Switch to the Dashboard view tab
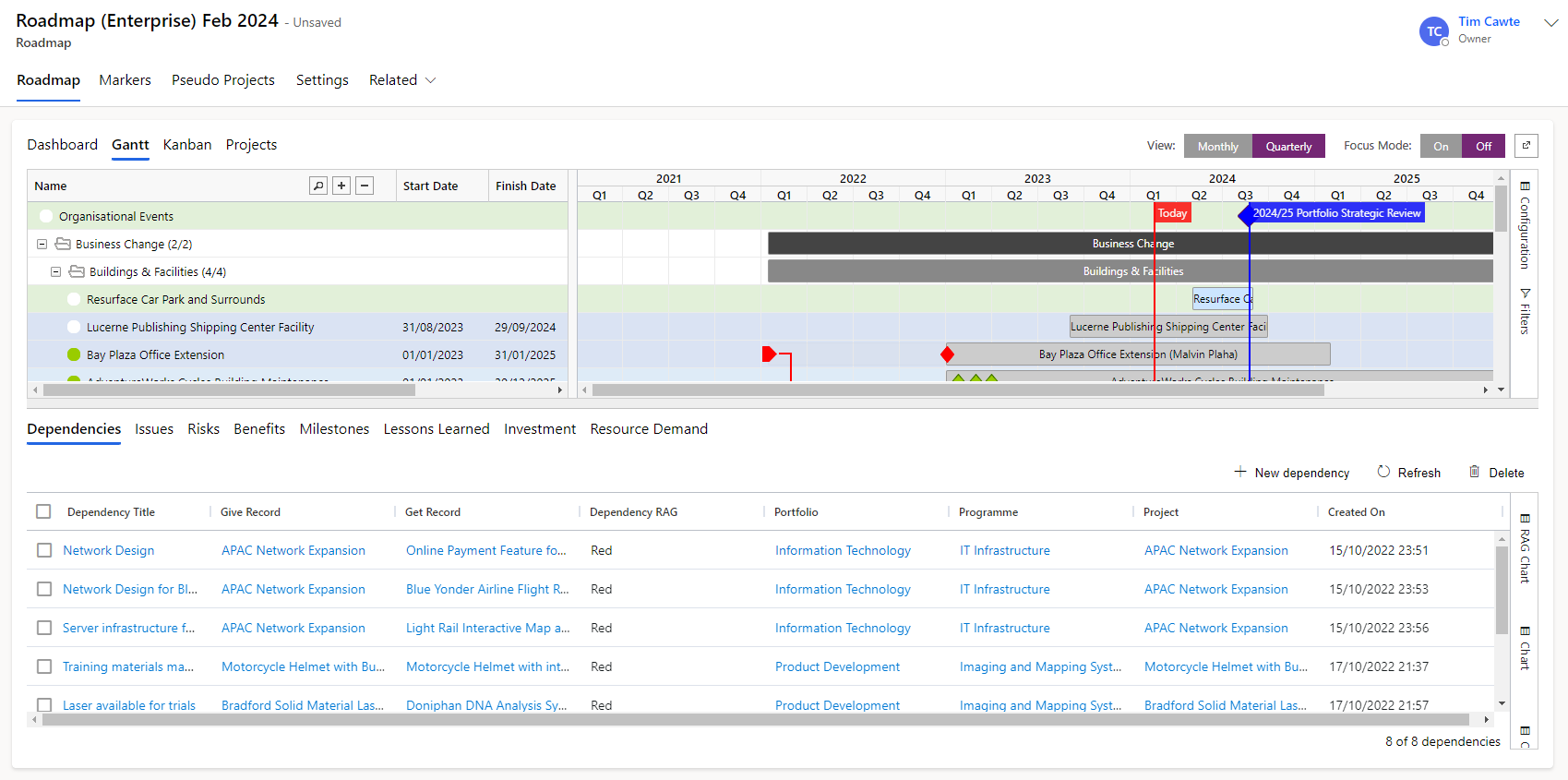The height and width of the screenshot is (780, 1568). [62, 145]
